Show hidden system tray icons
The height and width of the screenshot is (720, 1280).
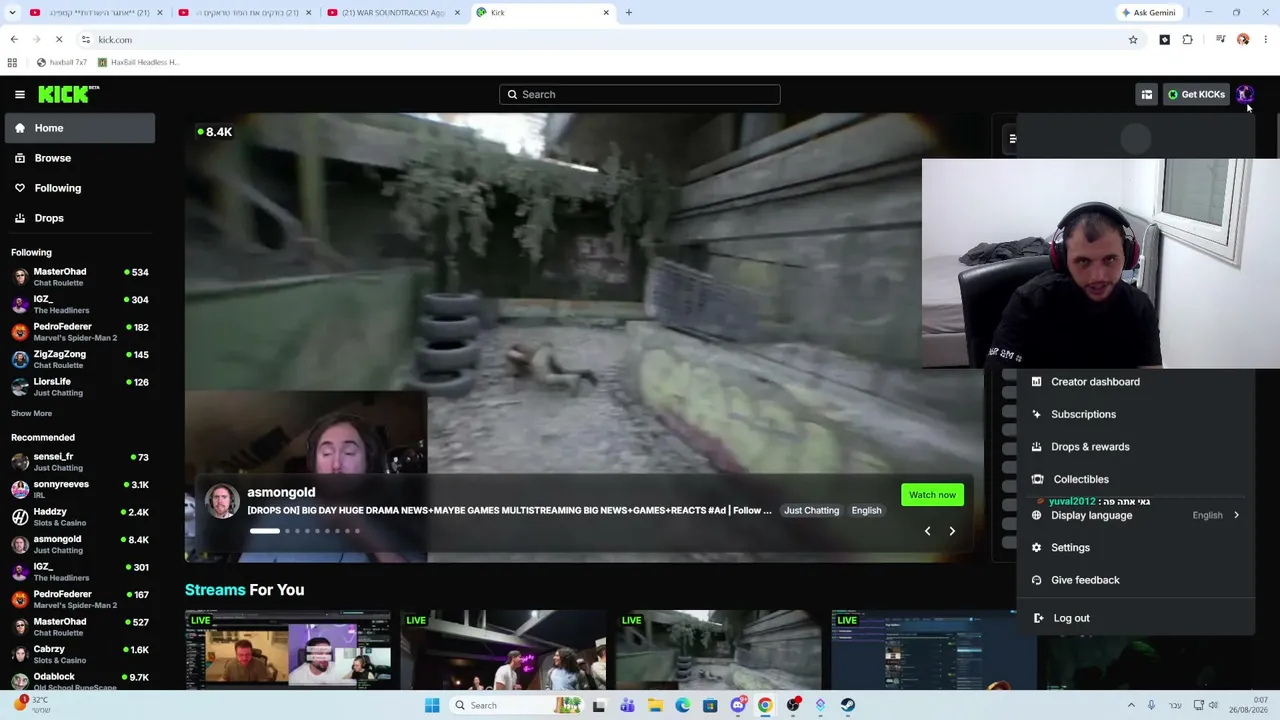click(x=1131, y=705)
